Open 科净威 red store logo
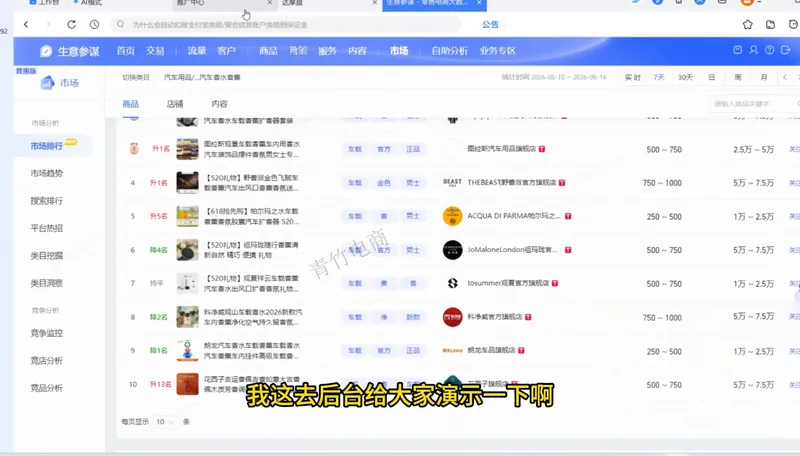Image resolution: width=800 pixels, height=456 pixels. pyautogui.click(x=452, y=317)
